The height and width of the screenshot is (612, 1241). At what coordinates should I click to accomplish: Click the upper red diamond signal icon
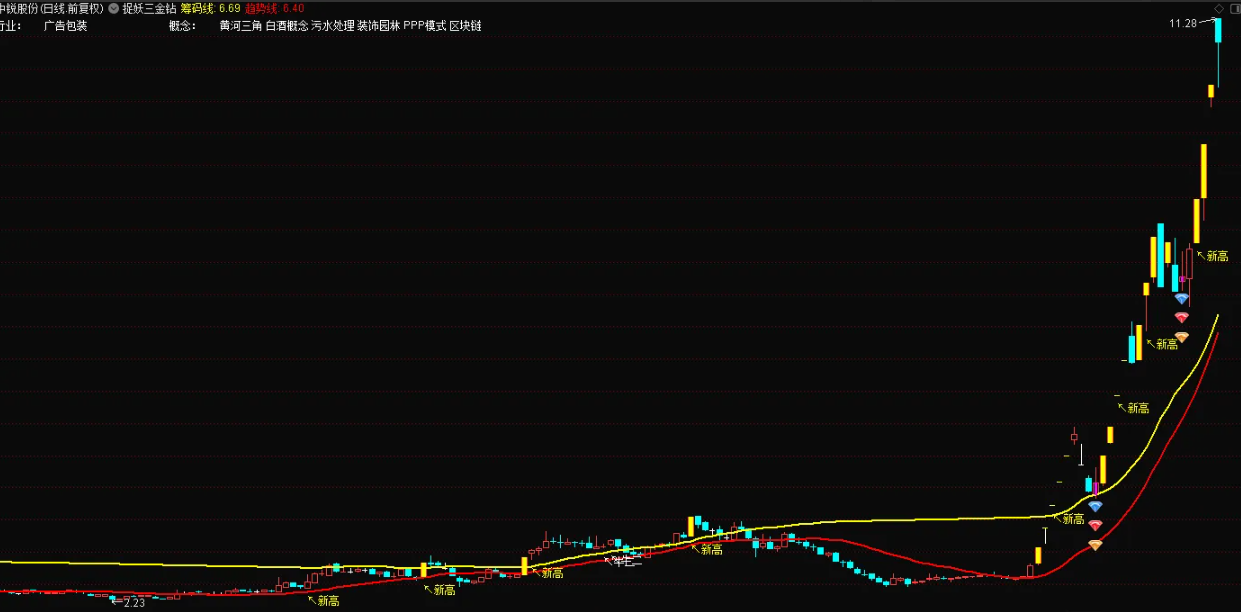click(x=1181, y=317)
